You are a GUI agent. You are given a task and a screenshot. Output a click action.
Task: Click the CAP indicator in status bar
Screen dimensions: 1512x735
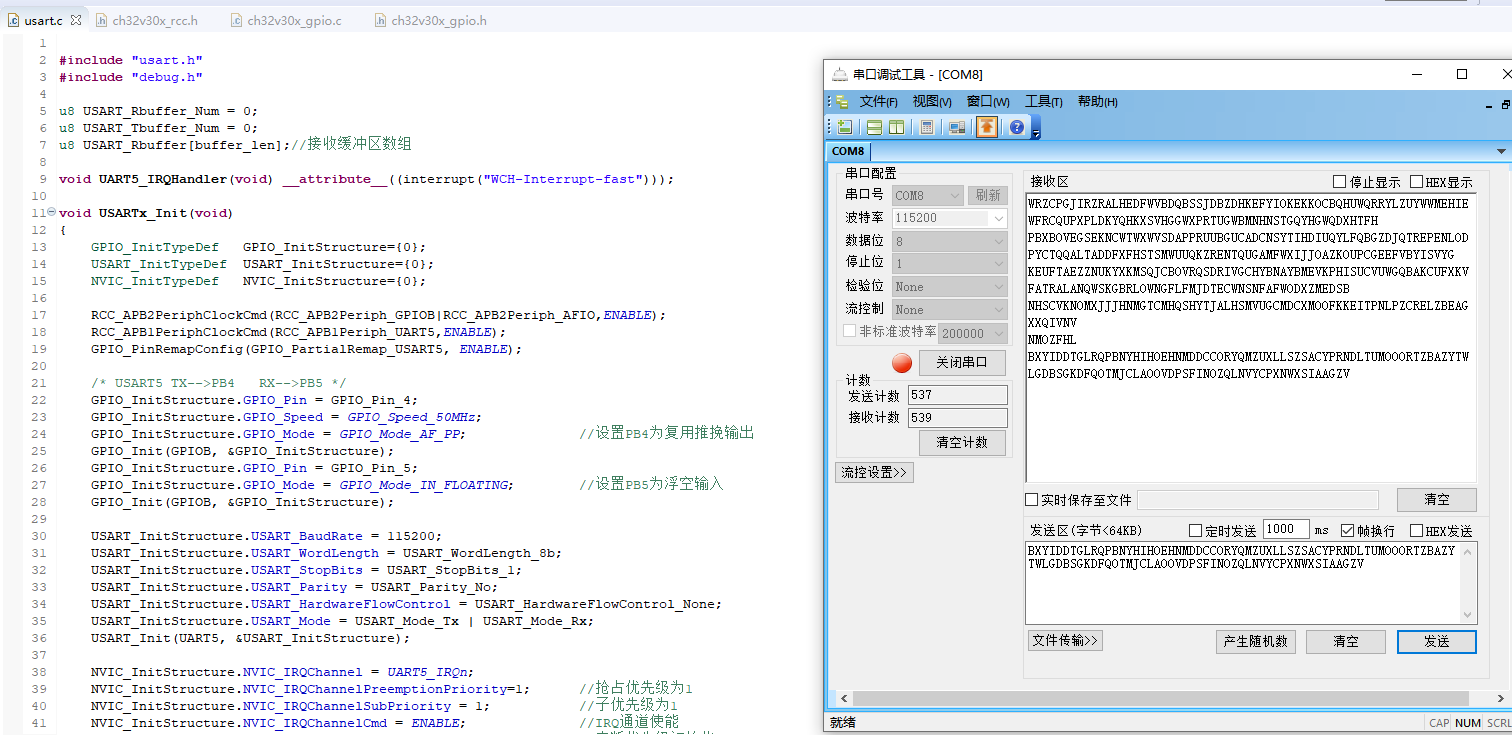pyautogui.click(x=1439, y=723)
